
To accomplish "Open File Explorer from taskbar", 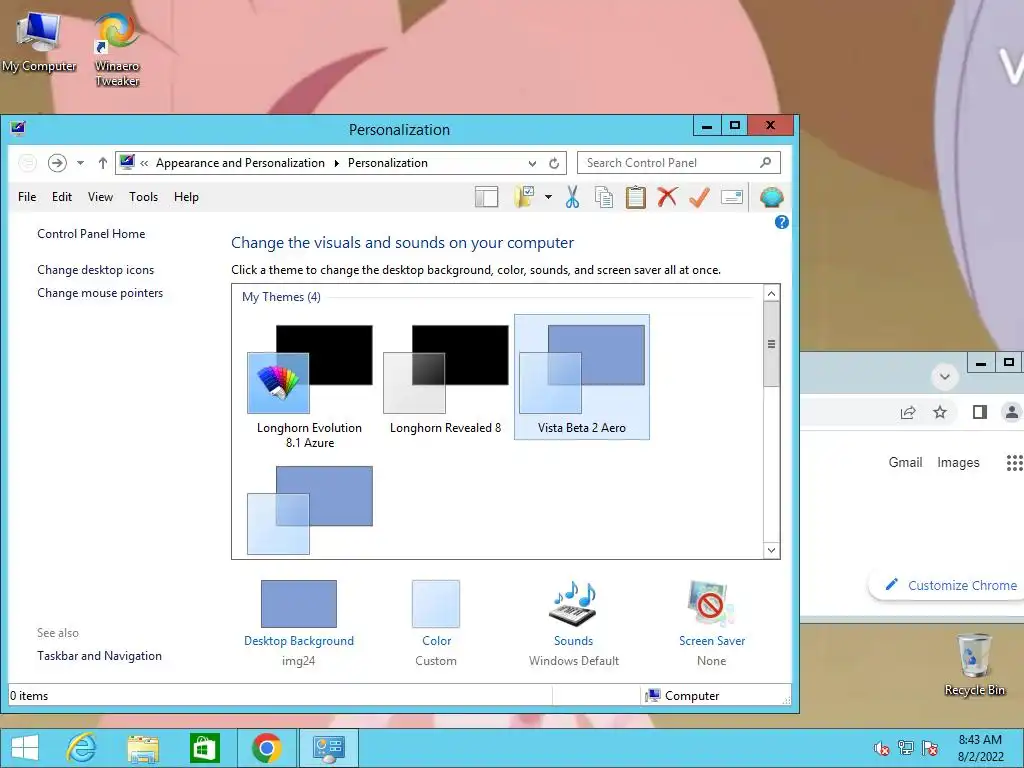I will [x=143, y=748].
